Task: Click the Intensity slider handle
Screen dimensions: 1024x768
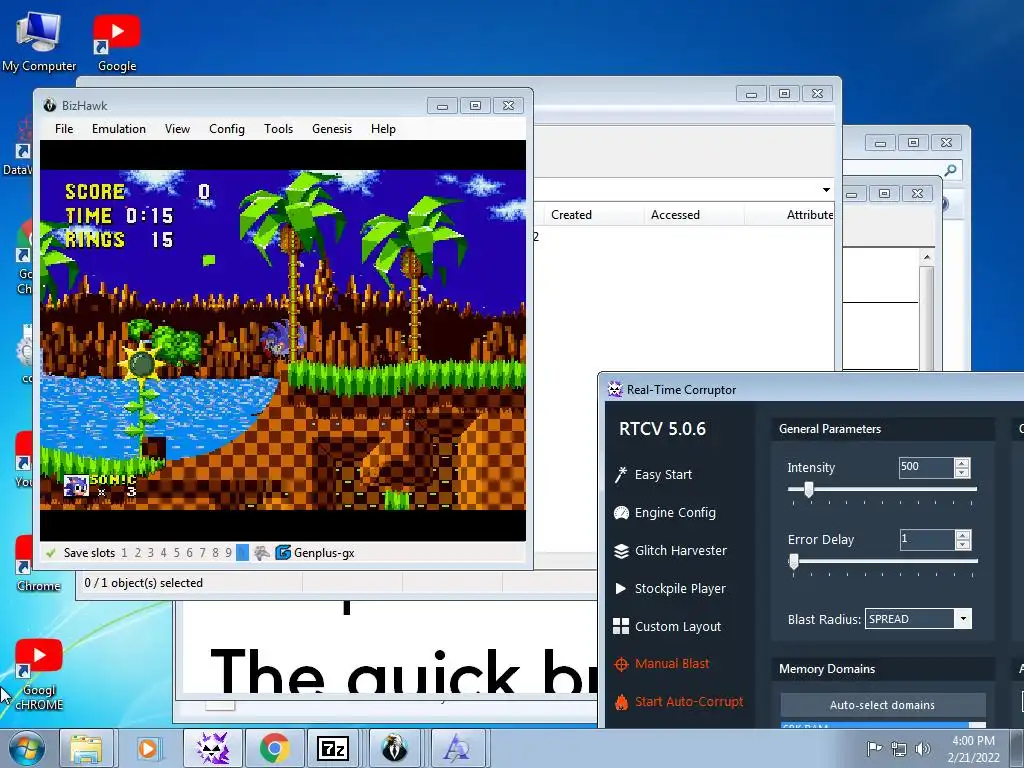Action: (x=808, y=489)
